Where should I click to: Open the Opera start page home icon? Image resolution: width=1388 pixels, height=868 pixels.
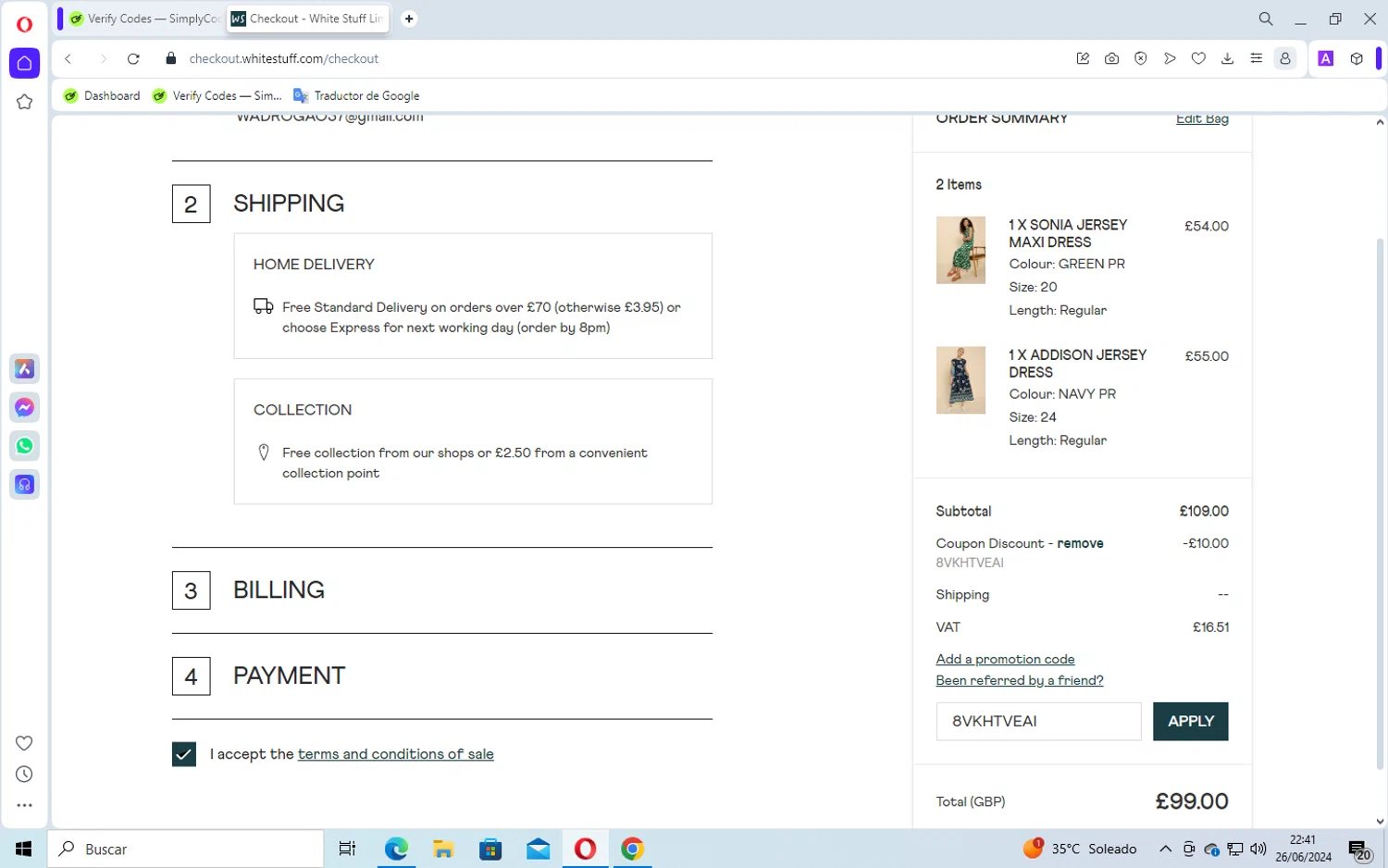[x=25, y=63]
